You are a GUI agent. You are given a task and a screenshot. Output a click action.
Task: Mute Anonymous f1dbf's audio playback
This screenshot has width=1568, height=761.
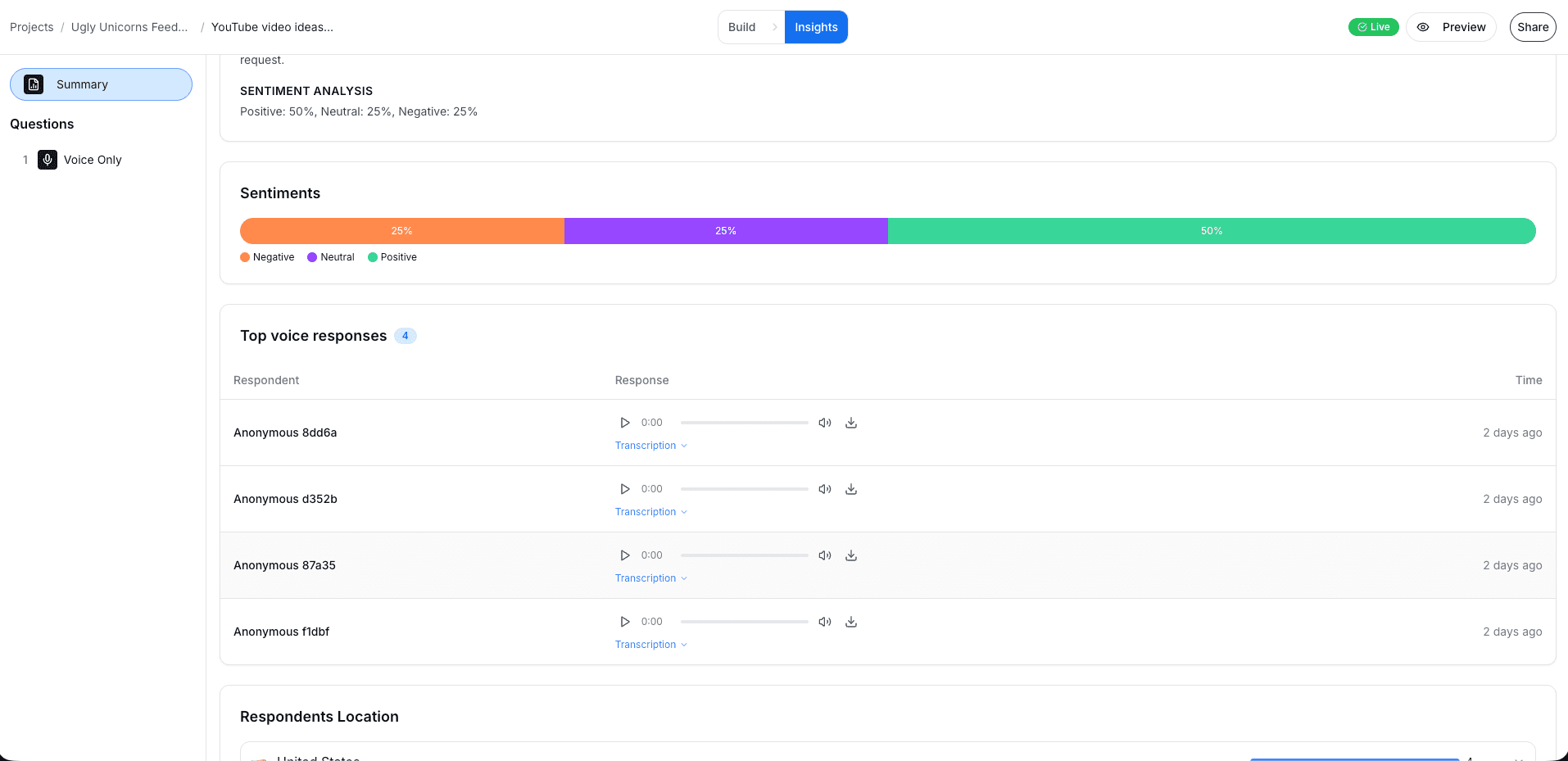pyautogui.click(x=825, y=622)
